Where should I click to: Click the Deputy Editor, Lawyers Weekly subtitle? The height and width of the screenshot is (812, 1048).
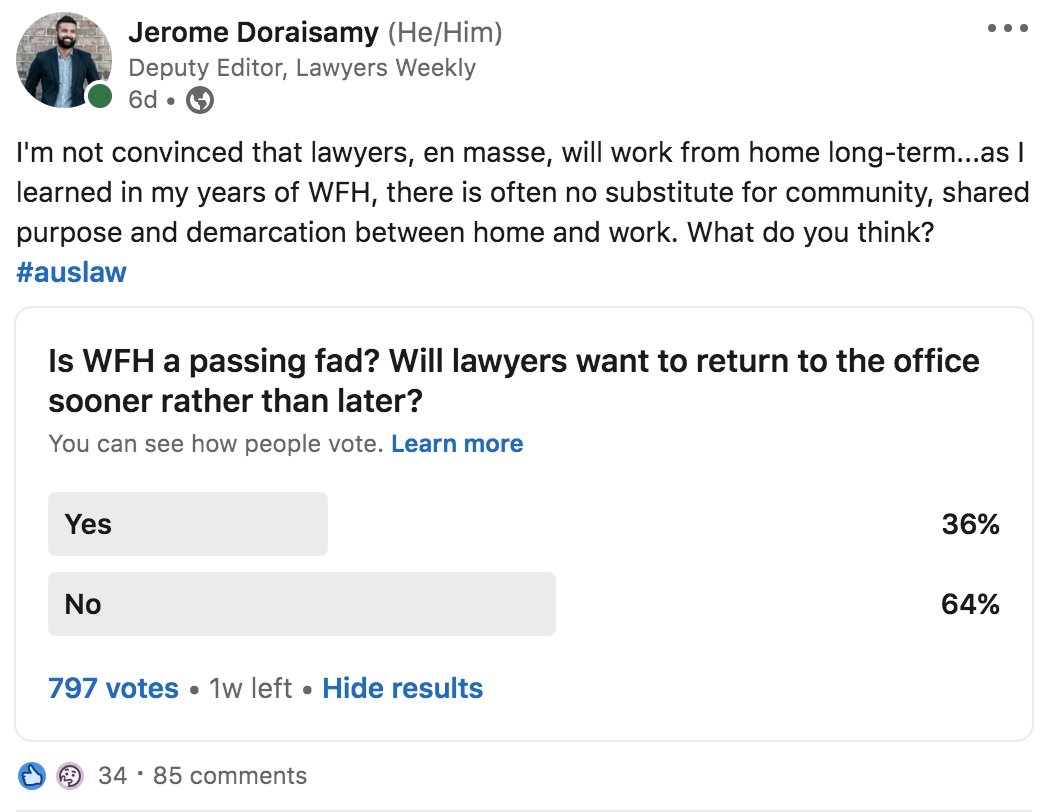pyautogui.click(x=302, y=67)
